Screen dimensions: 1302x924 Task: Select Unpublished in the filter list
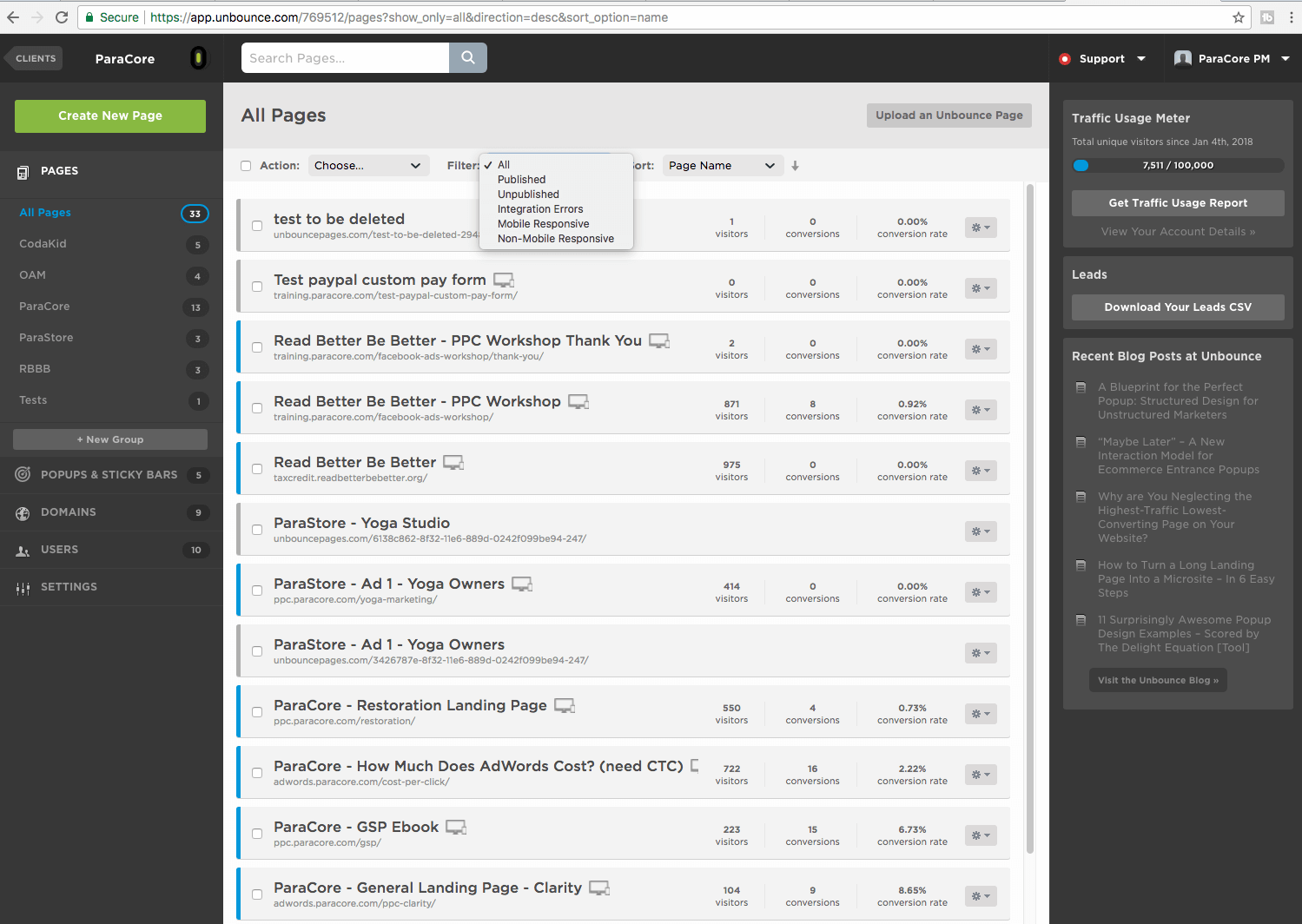click(x=528, y=195)
